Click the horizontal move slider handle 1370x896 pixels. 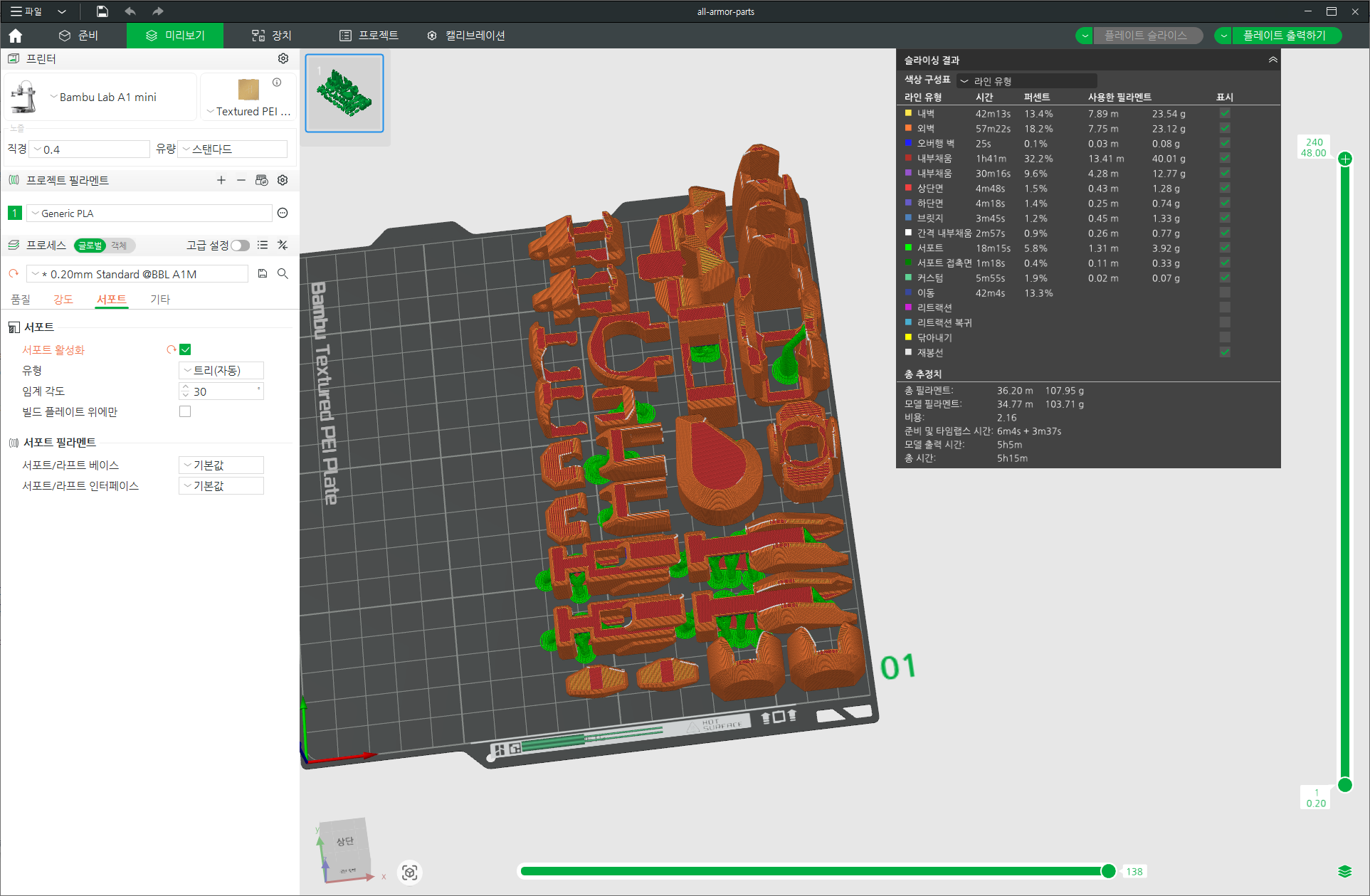(1108, 871)
